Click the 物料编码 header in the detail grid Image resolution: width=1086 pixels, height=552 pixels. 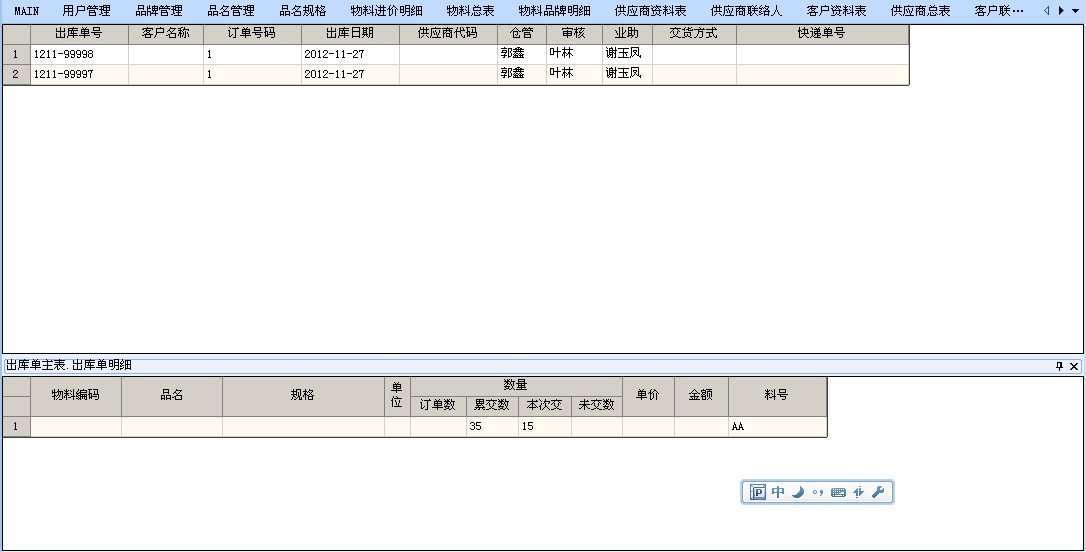click(x=75, y=395)
